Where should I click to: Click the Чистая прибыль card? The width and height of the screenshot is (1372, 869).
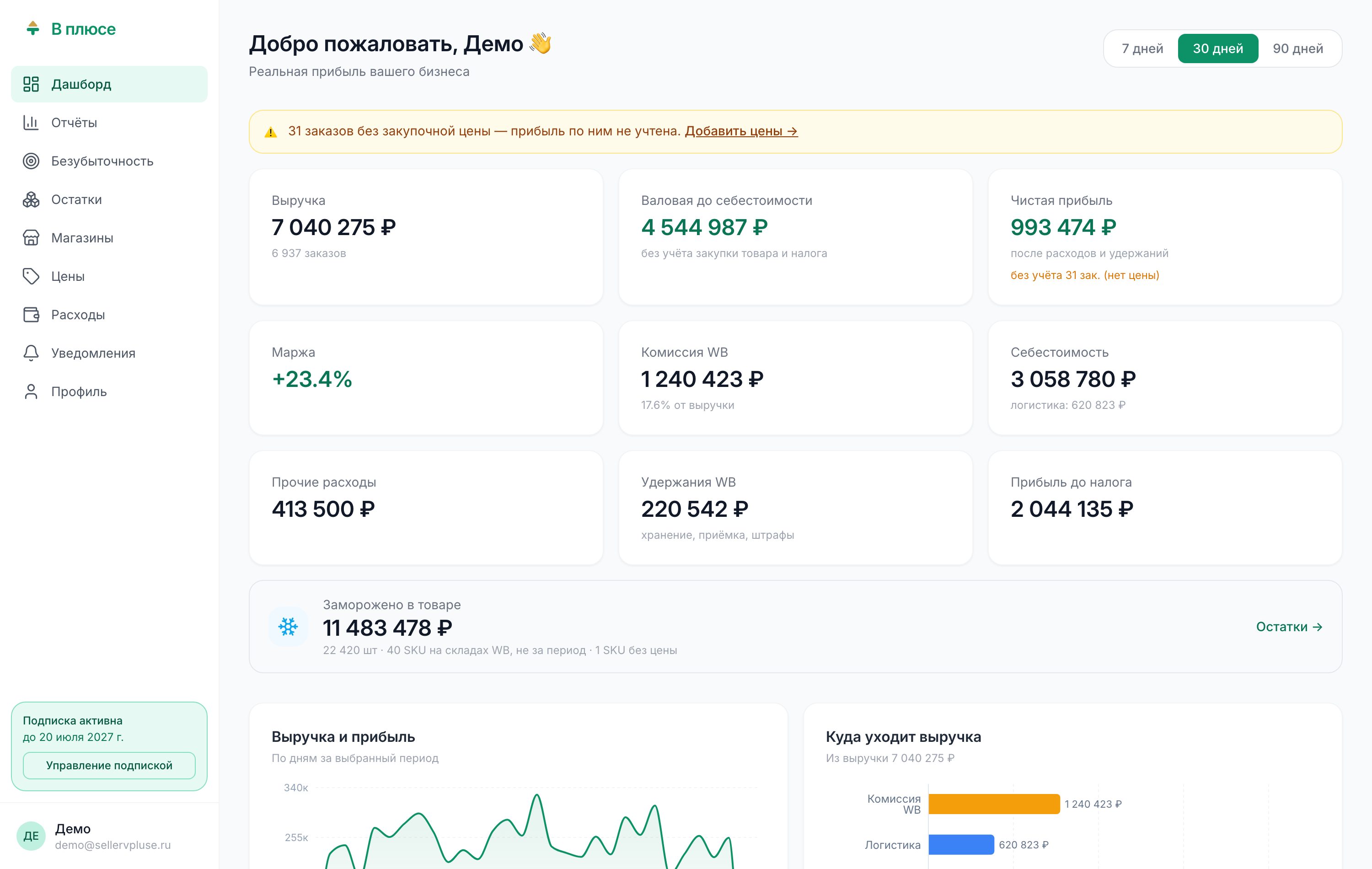tap(1165, 237)
